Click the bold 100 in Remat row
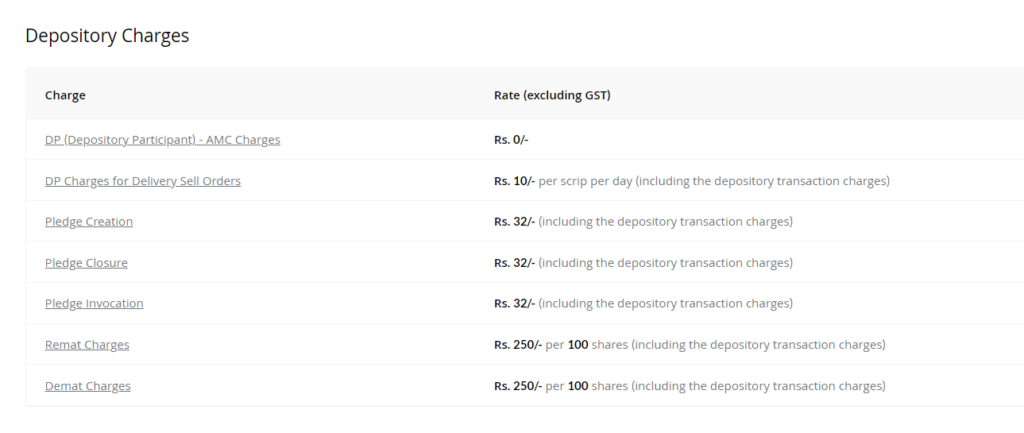Screen dimensions: 1024x433 pos(577,345)
